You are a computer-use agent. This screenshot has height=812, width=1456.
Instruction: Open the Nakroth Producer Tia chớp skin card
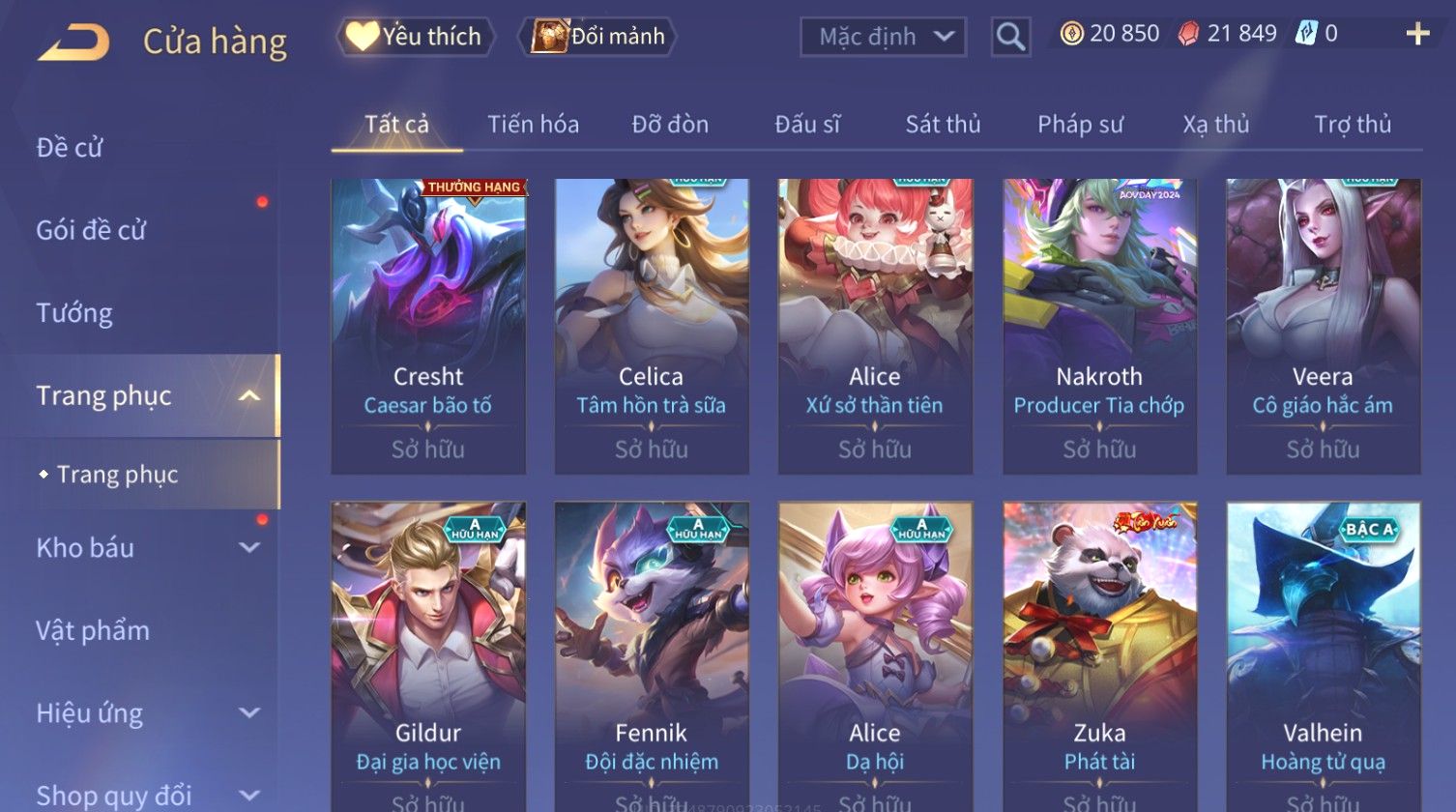(1099, 326)
